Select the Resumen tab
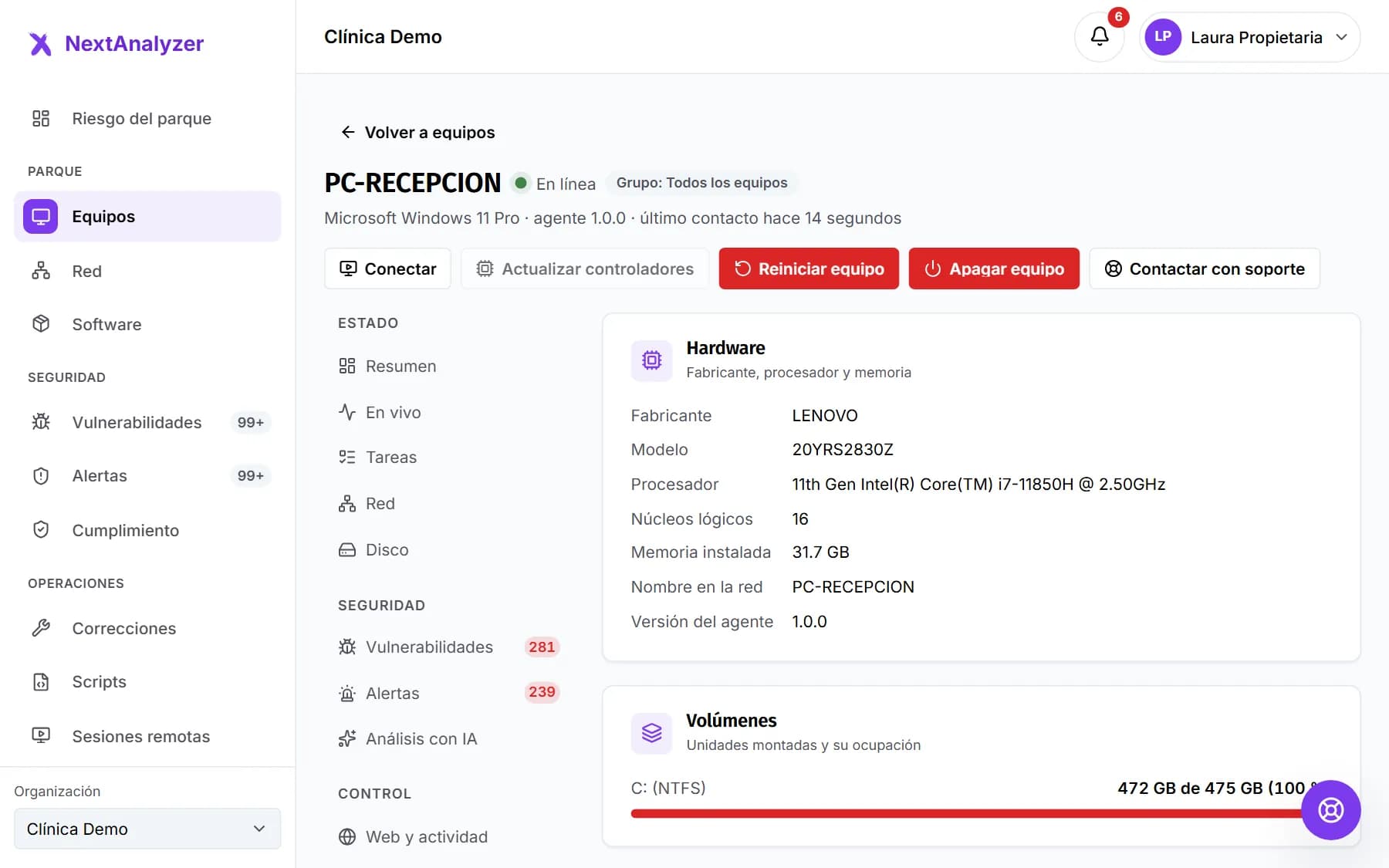Image resolution: width=1389 pixels, height=868 pixels. (449, 366)
